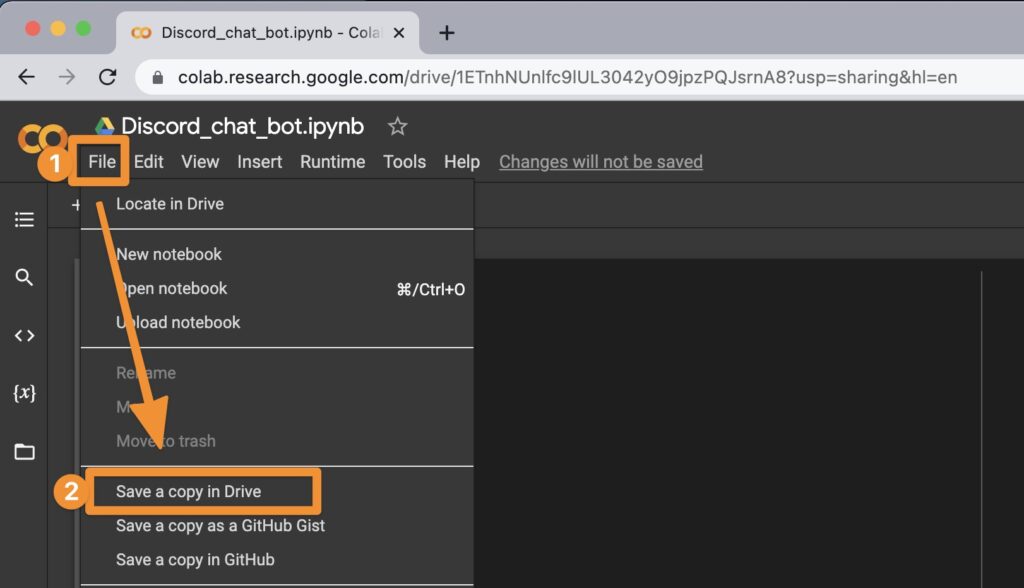Open the code snippets icon
The image size is (1024, 588).
click(x=24, y=336)
